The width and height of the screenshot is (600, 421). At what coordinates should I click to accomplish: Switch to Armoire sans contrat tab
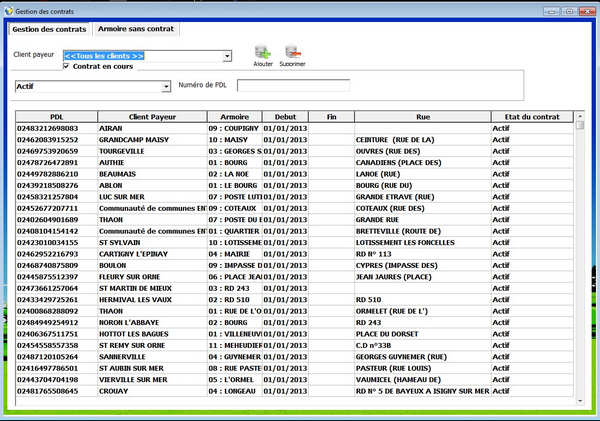pos(135,29)
